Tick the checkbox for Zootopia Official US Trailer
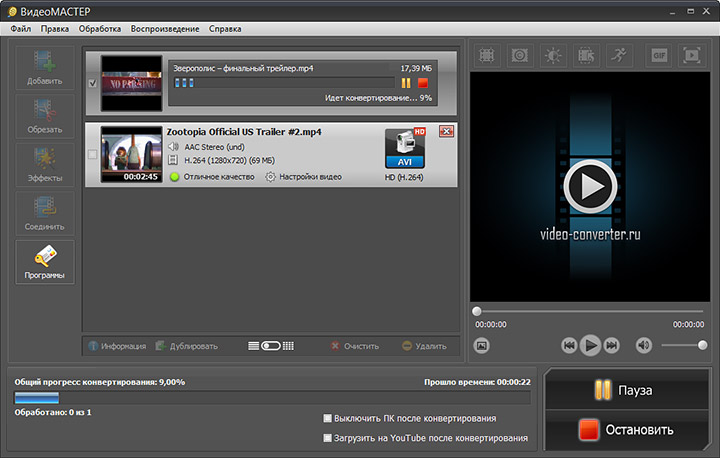The width and height of the screenshot is (720, 458). pos(93,154)
